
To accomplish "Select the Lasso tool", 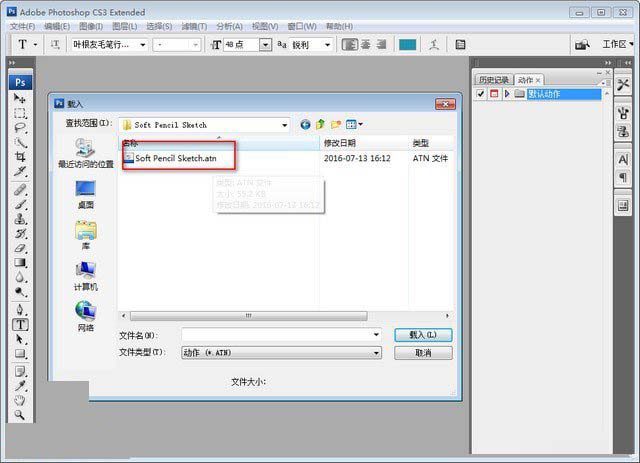I will click(20, 128).
